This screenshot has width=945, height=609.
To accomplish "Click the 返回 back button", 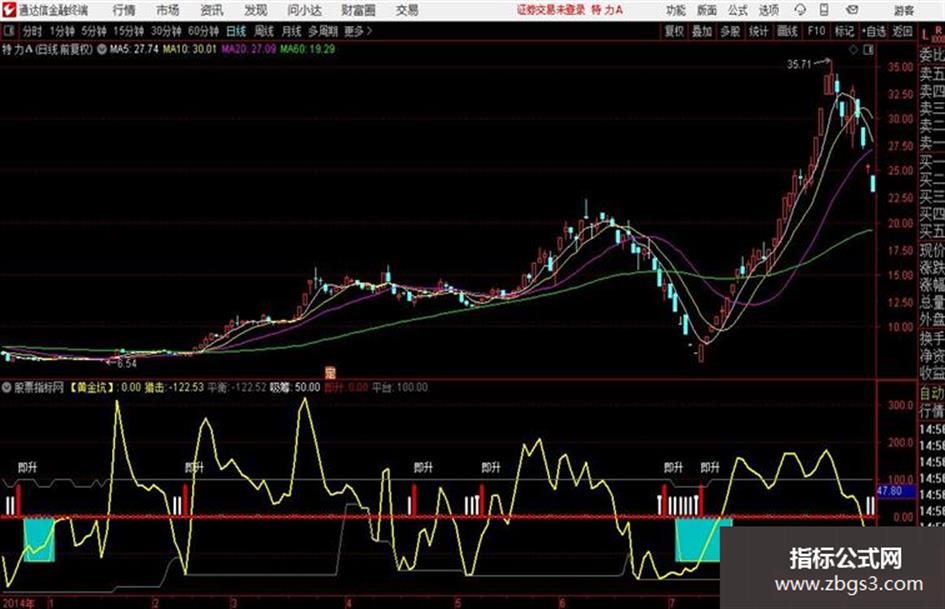I will [902, 31].
